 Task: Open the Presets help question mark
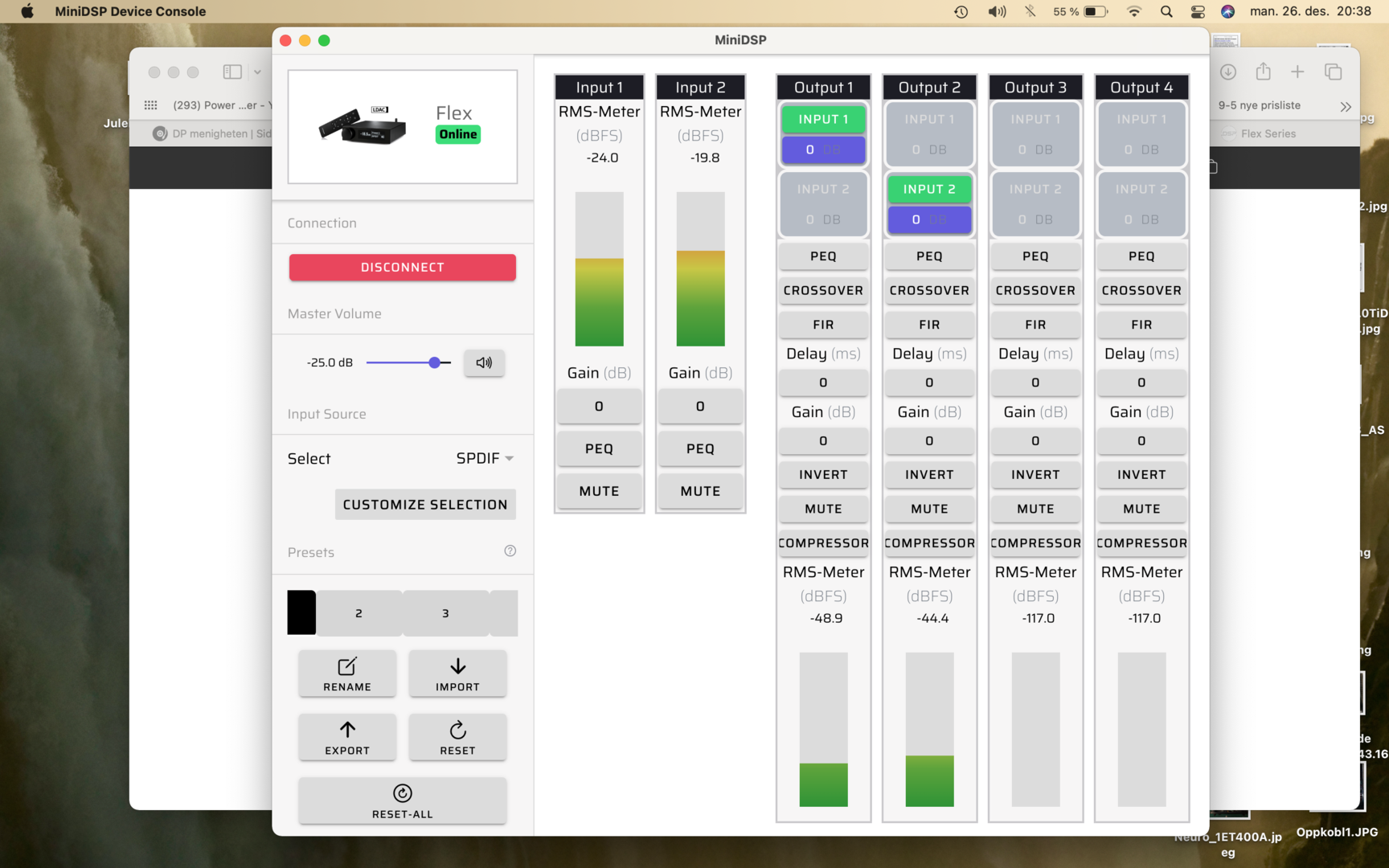(x=510, y=551)
